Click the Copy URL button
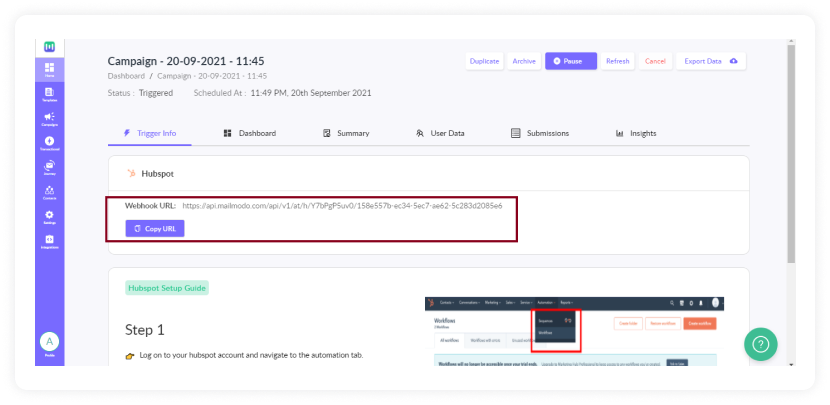830x405 pixels. click(x=155, y=229)
